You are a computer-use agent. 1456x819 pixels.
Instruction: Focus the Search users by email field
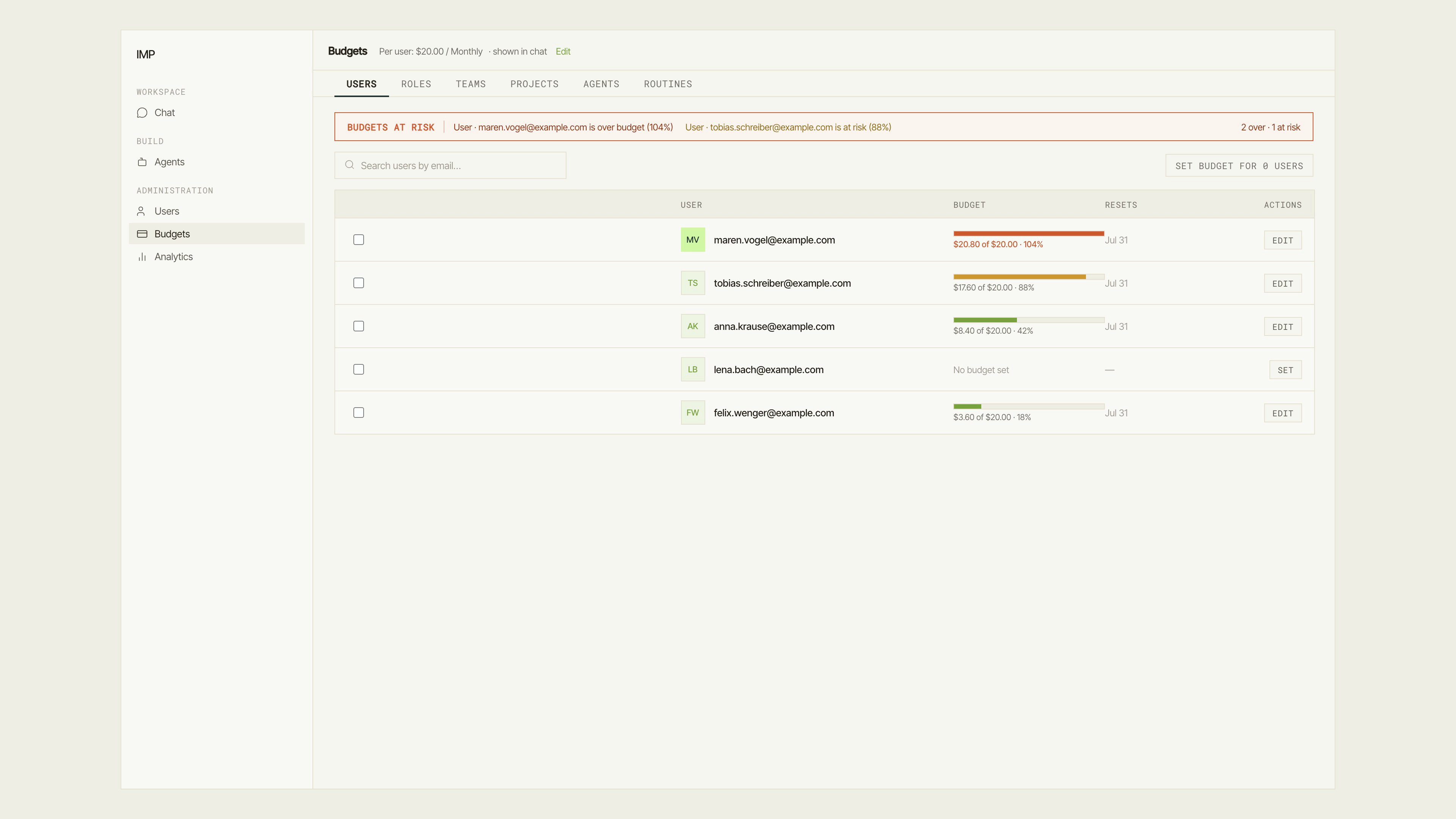click(450, 166)
